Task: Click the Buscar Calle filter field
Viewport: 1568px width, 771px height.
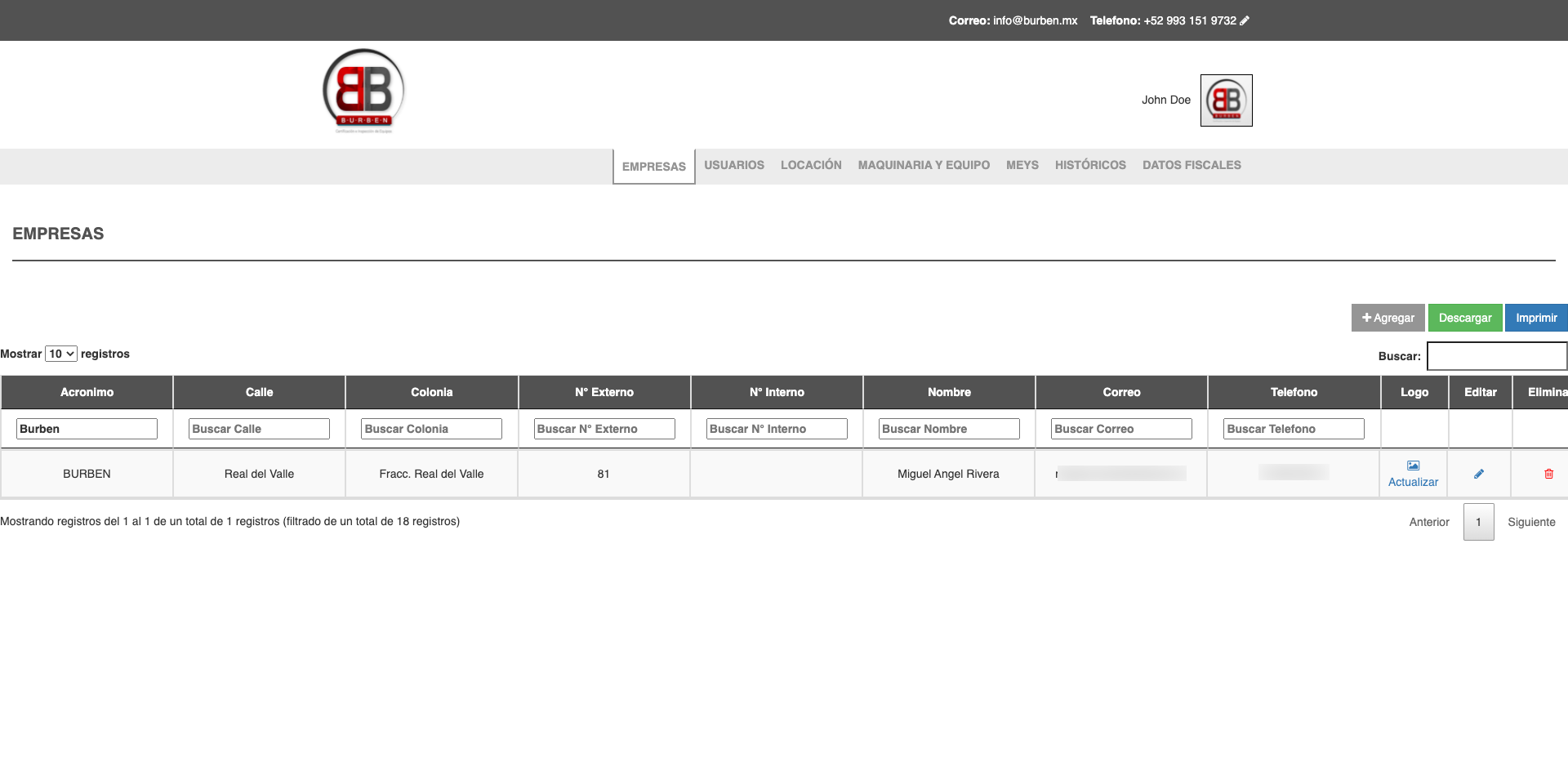Action: click(259, 429)
